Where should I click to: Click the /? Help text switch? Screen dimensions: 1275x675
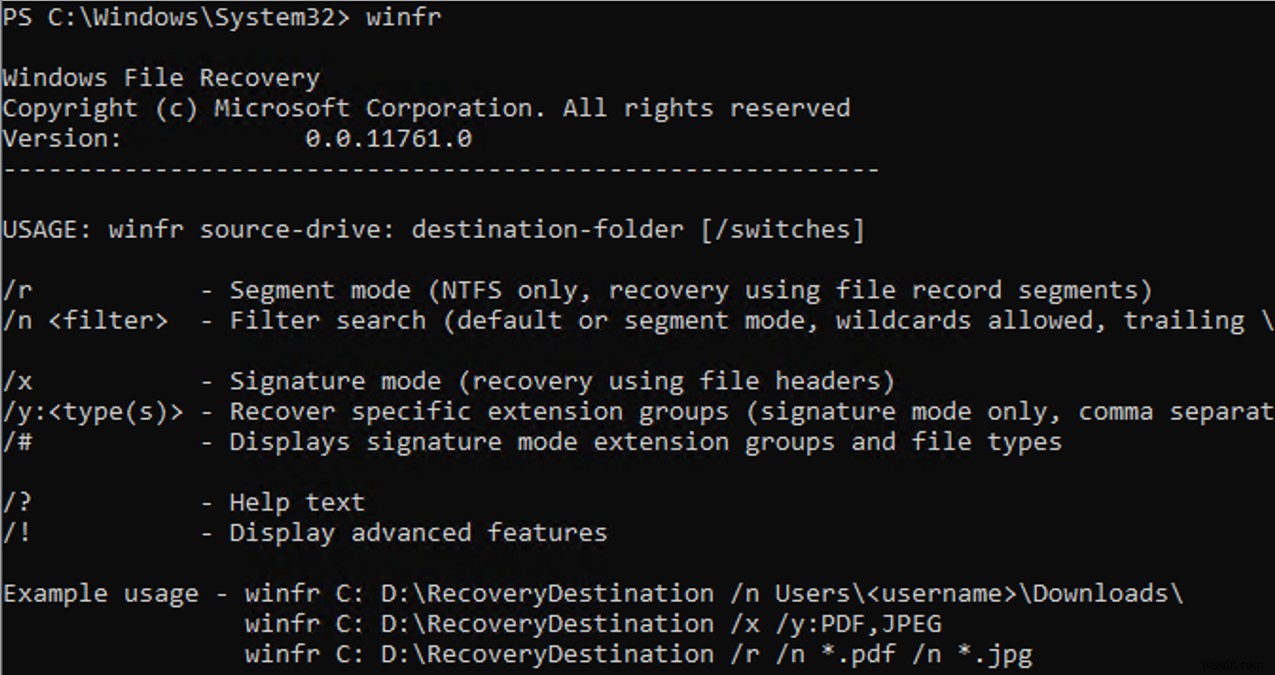[x=18, y=502]
